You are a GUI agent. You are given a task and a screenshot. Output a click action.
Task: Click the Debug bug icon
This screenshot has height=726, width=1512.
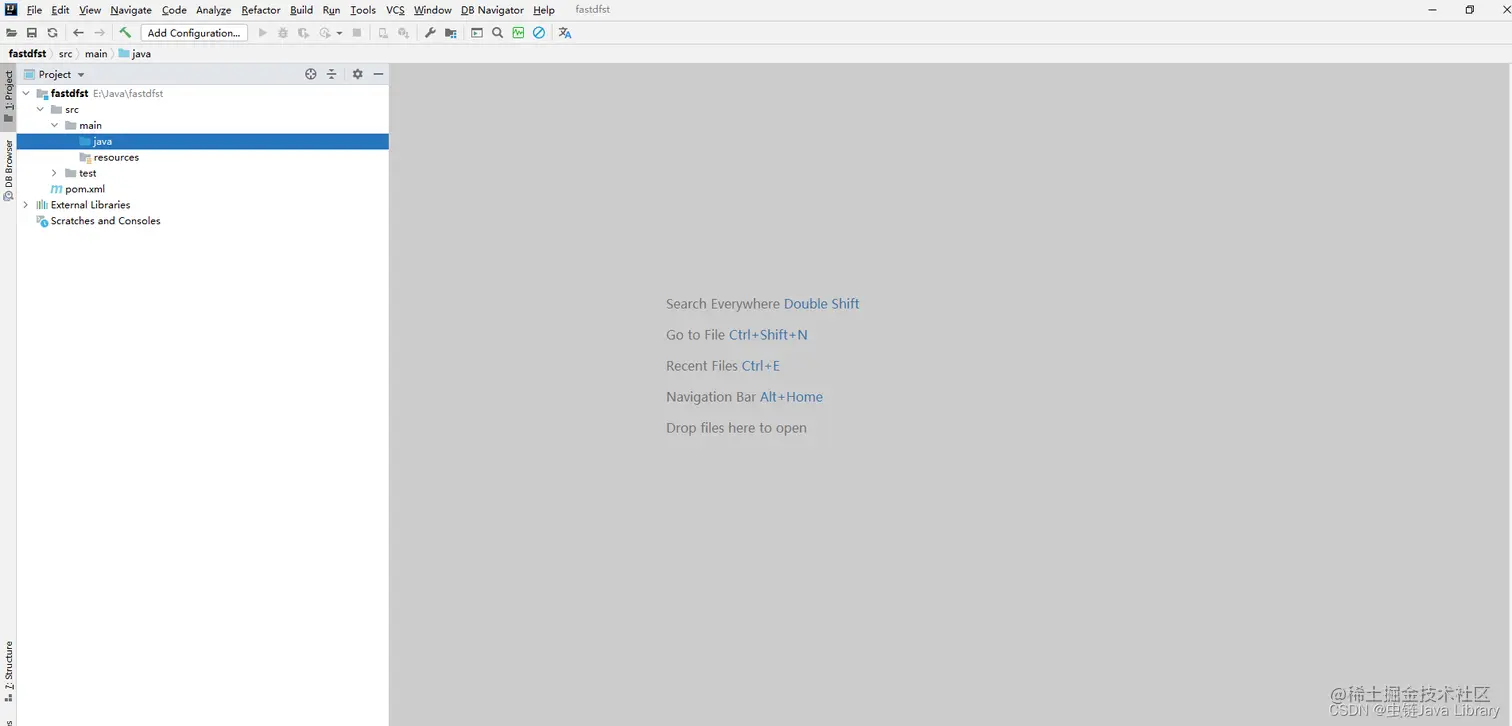tap(283, 33)
